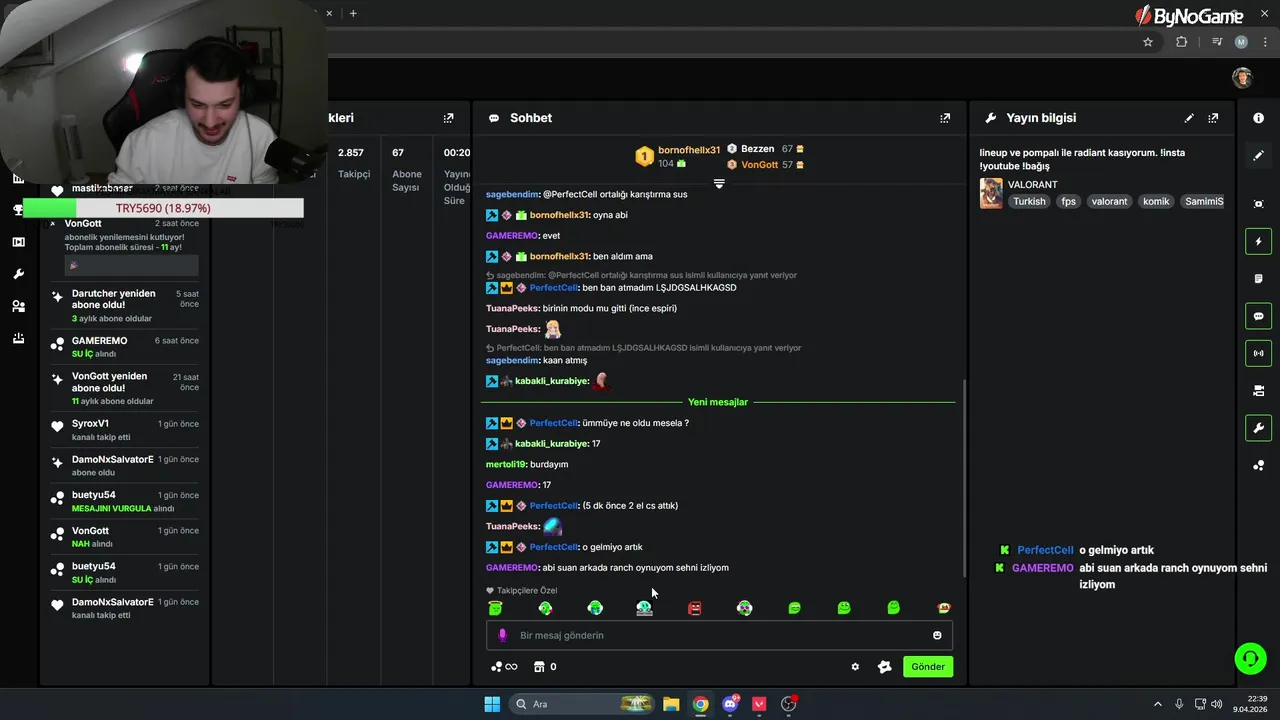Image resolution: width=1280 pixels, height=720 pixels.
Task: Click the star badge icon beside Gönder
Action: pos(884,667)
